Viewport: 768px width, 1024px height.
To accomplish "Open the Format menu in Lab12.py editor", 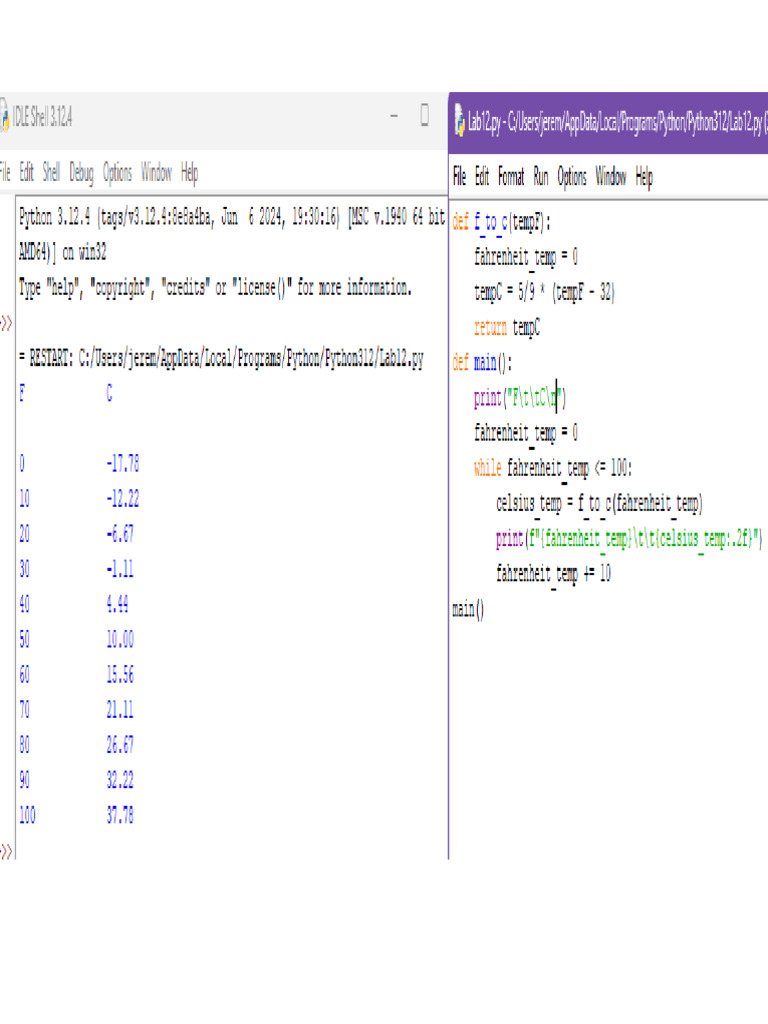I will 511,177.
